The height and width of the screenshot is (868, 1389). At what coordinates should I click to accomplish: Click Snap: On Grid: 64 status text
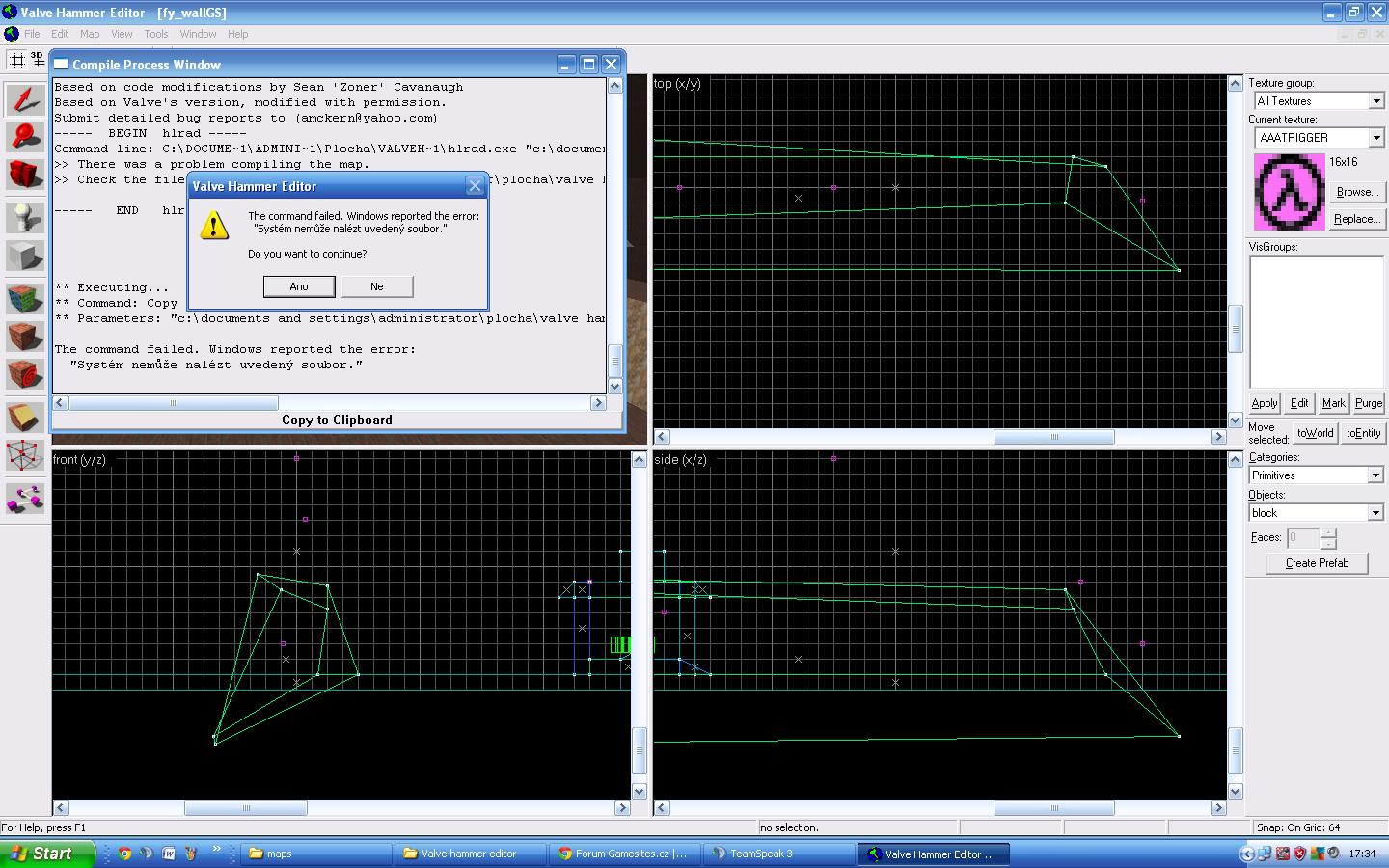[x=1298, y=827]
